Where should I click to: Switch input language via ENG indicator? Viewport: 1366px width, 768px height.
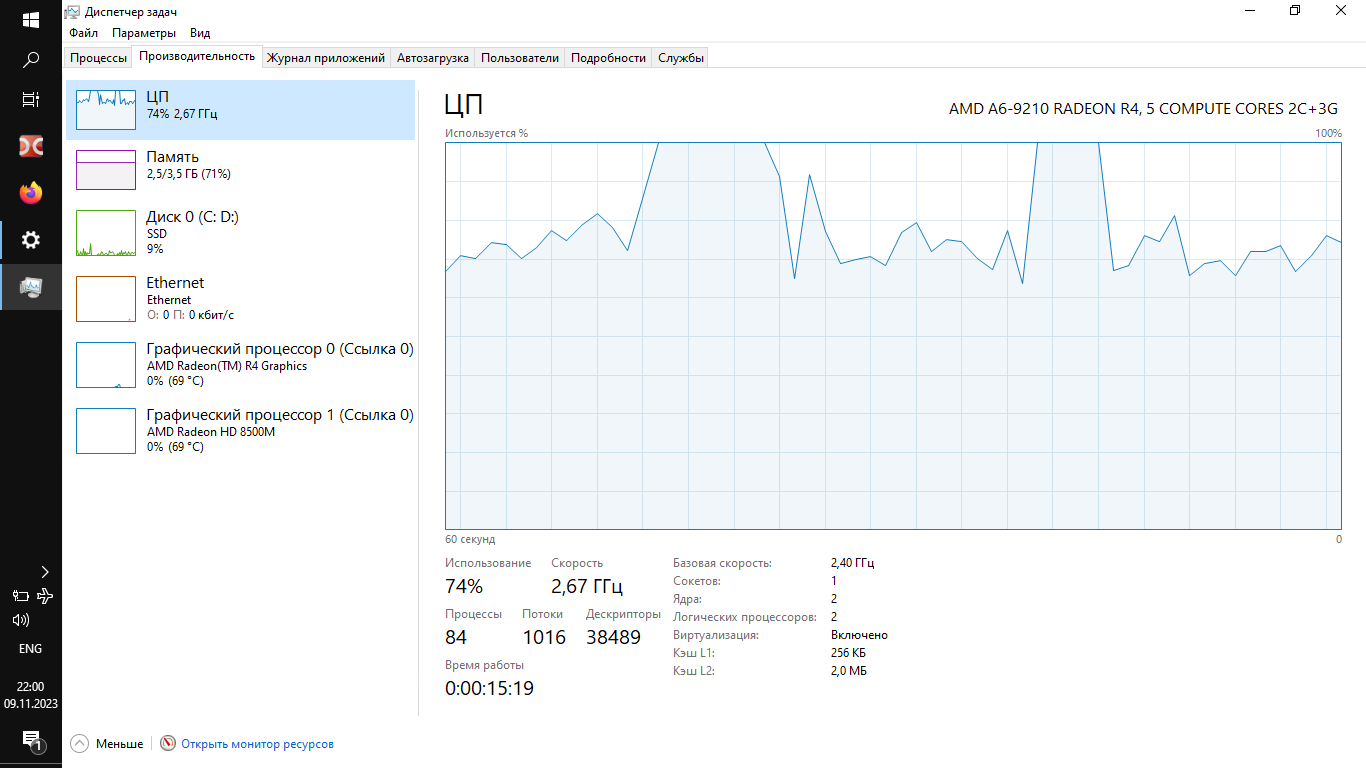pos(31,649)
